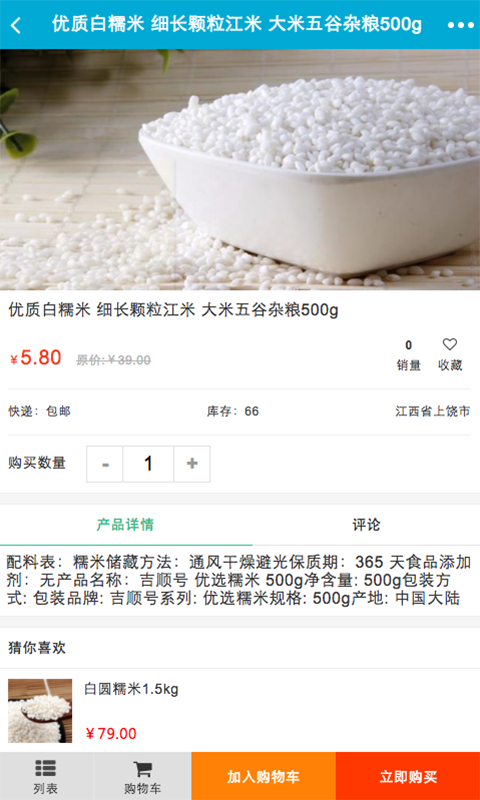Viewport: 480px width, 800px height.
Task: Click the quantity input field
Action: point(148,464)
